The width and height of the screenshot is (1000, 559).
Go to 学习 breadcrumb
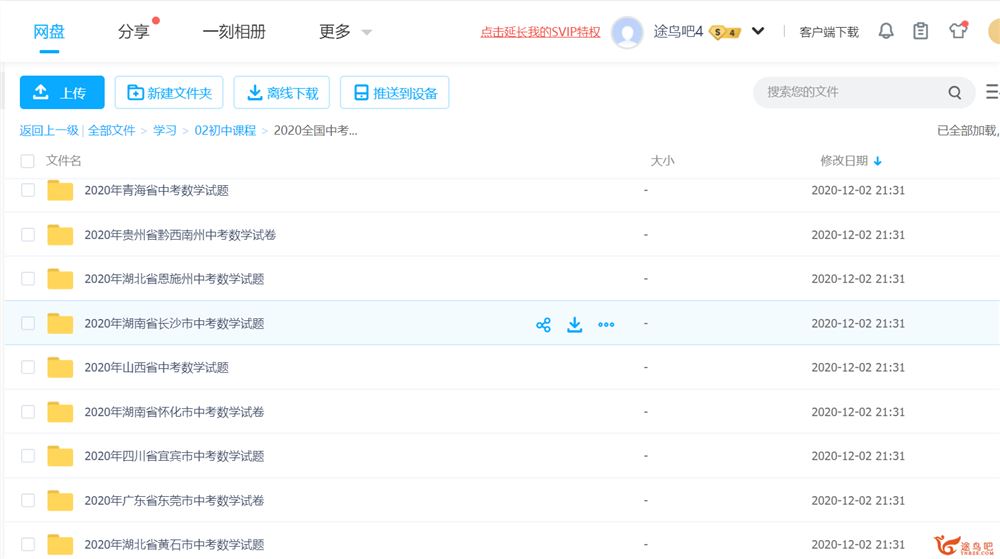point(165,131)
